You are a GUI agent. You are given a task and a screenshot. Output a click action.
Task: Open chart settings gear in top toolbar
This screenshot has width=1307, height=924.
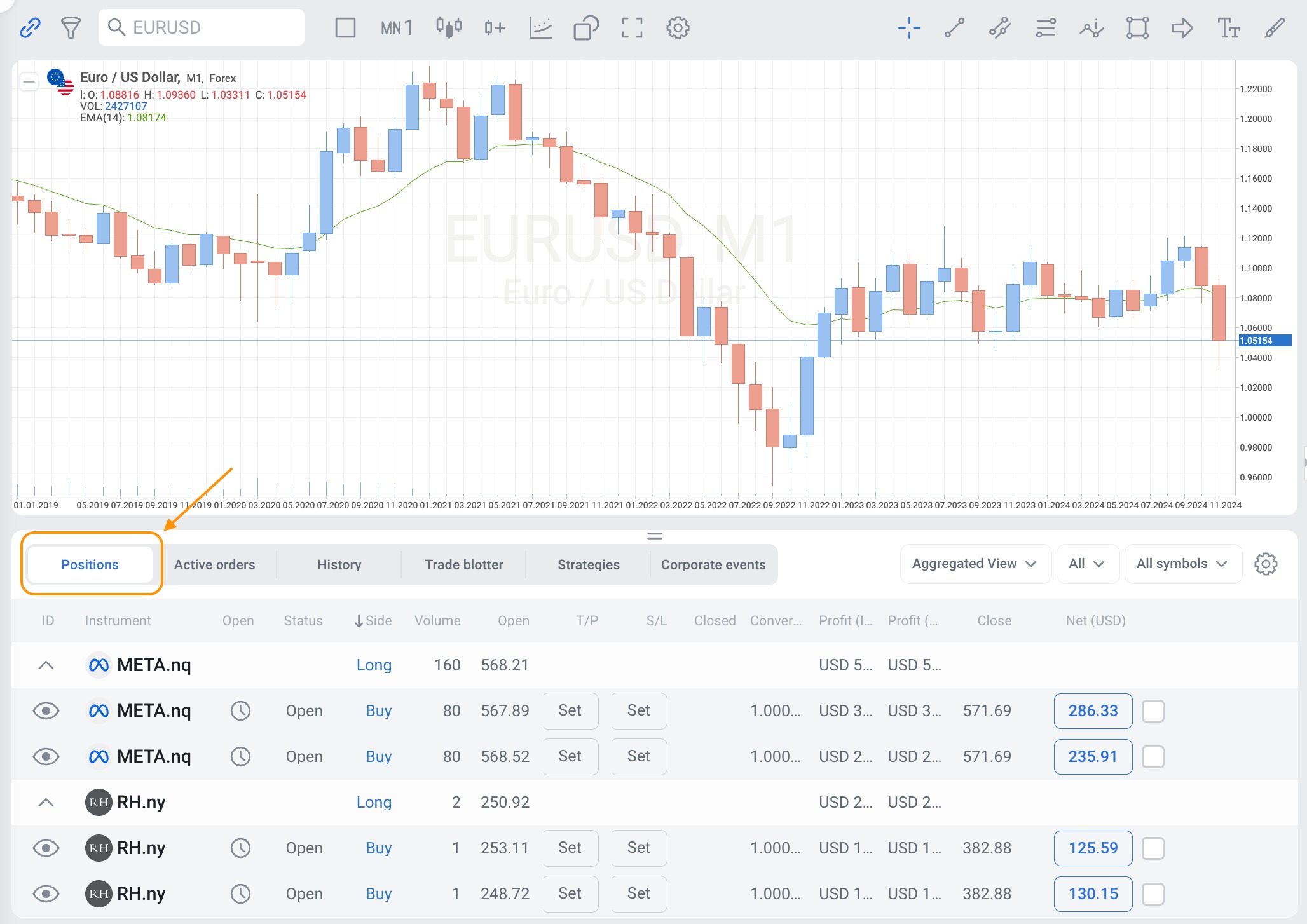678,27
